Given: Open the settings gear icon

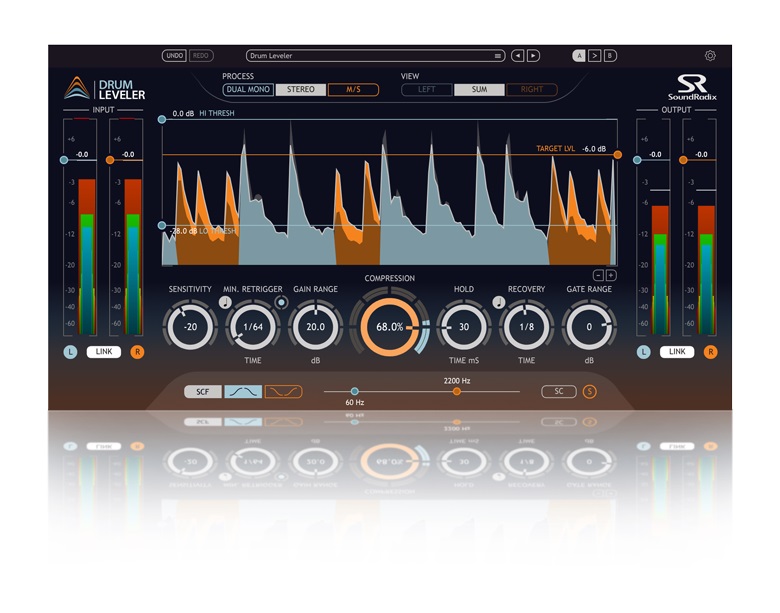Looking at the screenshot, I should [x=710, y=56].
